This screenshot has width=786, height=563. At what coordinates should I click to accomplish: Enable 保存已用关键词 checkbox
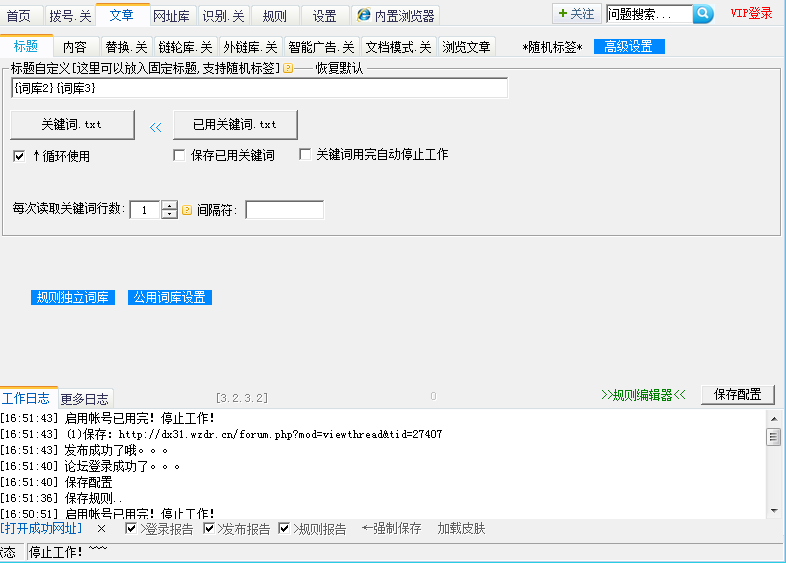(x=179, y=155)
